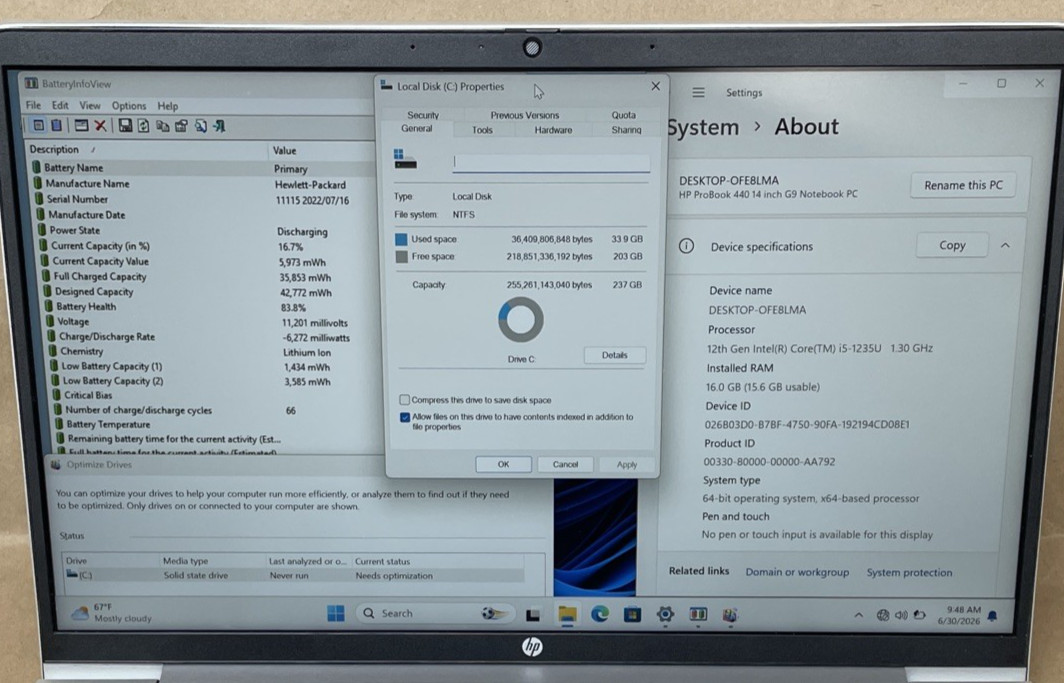Click the window-style icon left of the red X in BatteryInfoView toolbar
The width and height of the screenshot is (1064, 683).
point(81,125)
